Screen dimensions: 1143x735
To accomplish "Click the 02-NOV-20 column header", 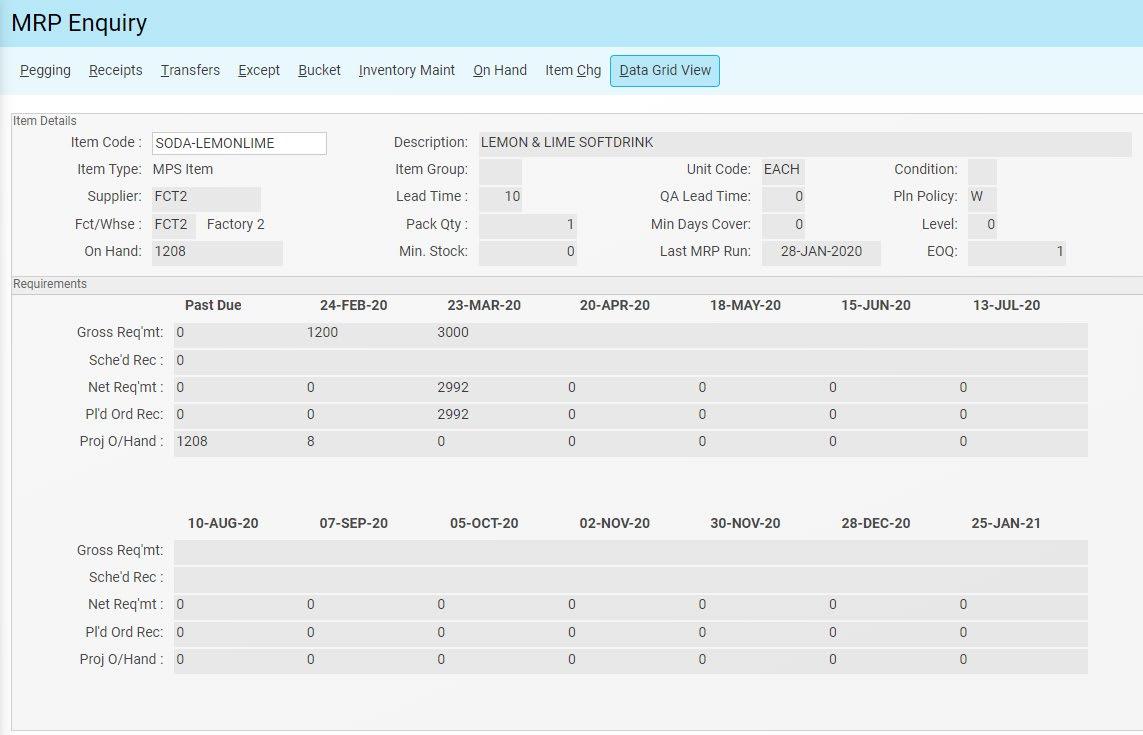I will 615,524.
